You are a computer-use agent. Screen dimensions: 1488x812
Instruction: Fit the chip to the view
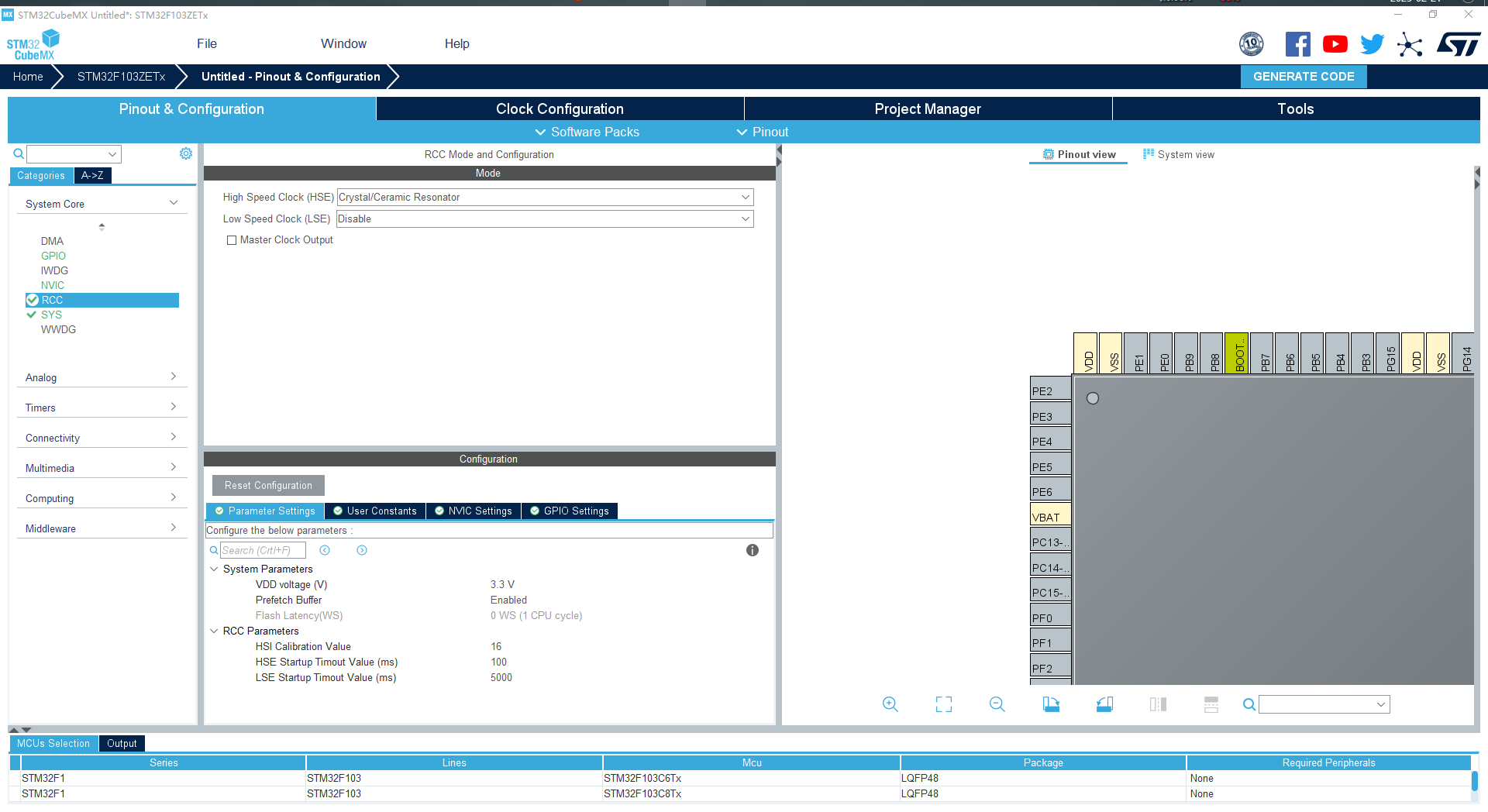click(944, 704)
